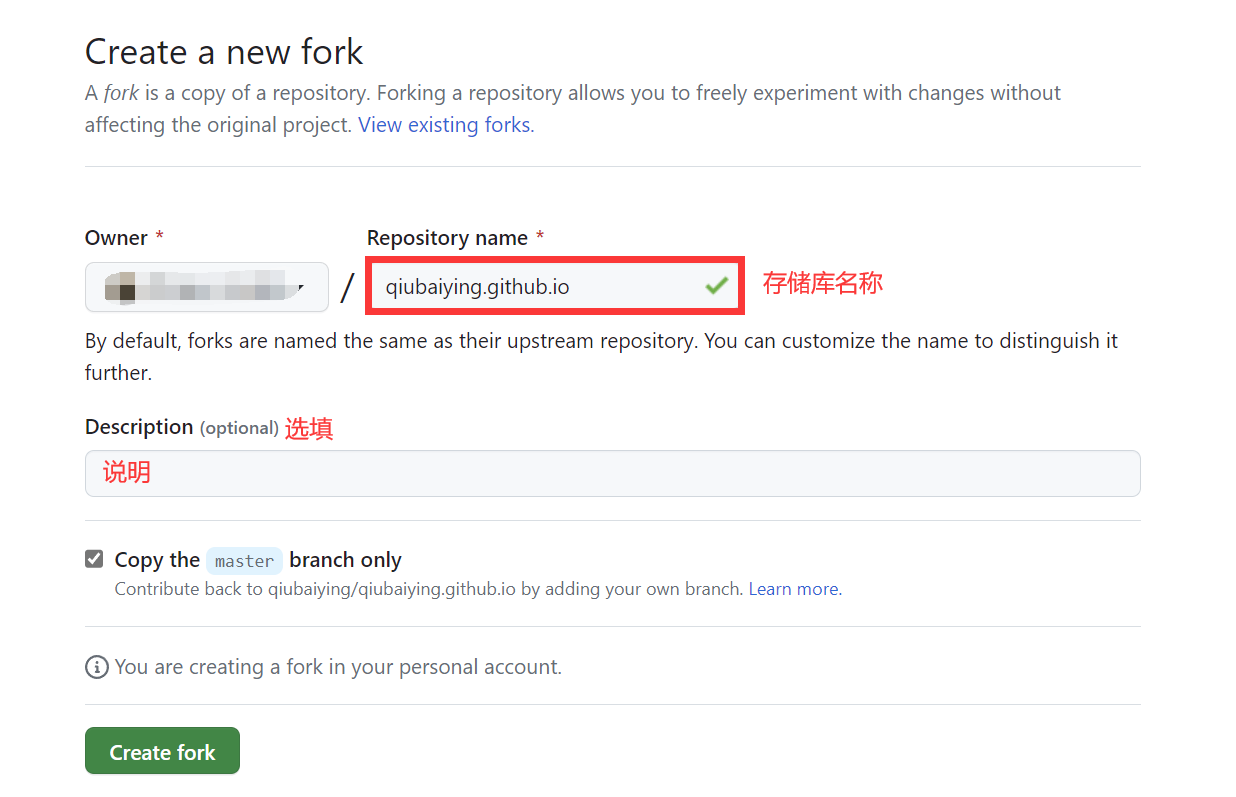Click the personal account notice text
The width and height of the screenshot is (1236, 797).
338,667
